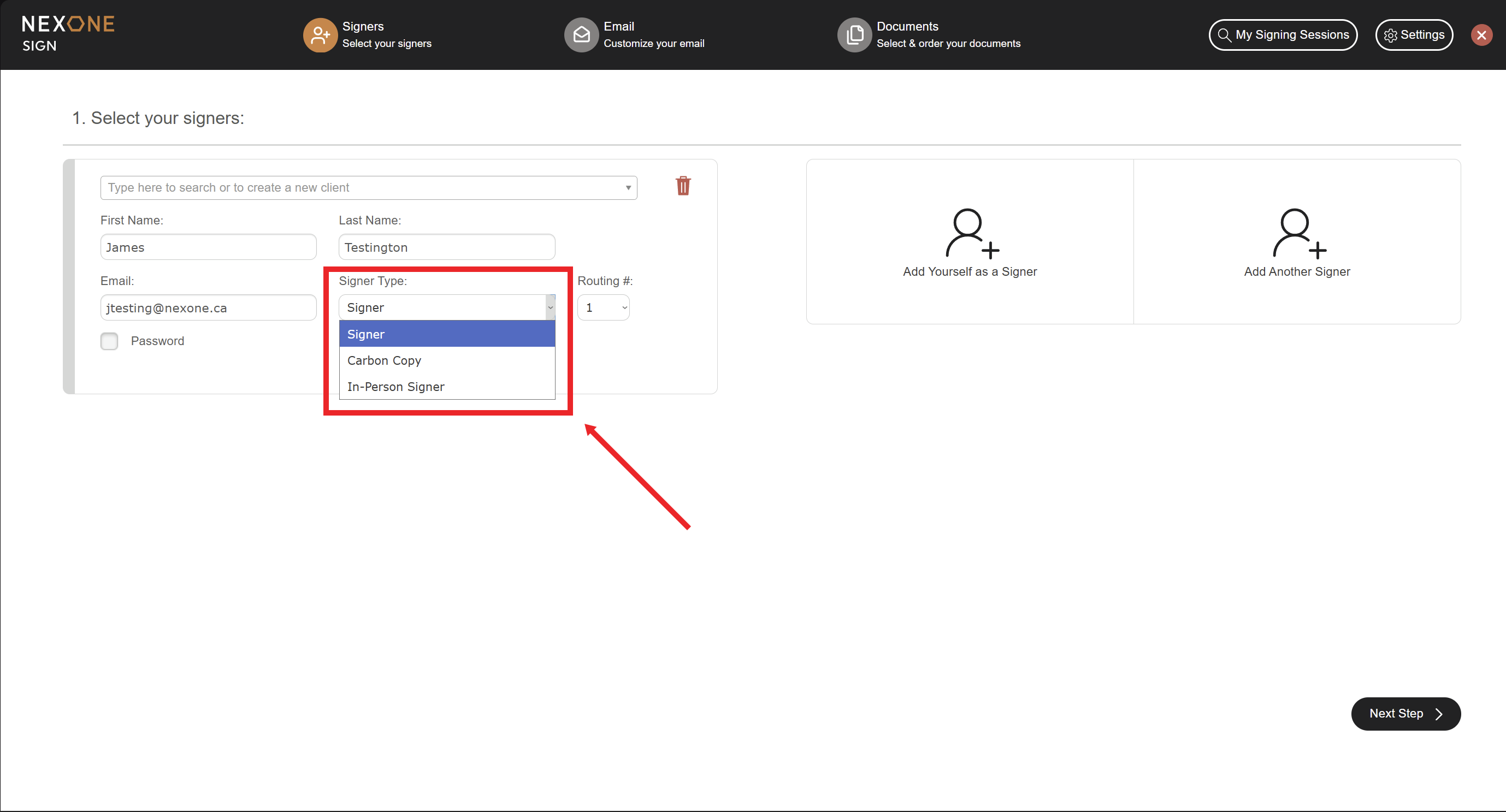
Task: Open the Routing # dropdown
Action: tap(604, 307)
